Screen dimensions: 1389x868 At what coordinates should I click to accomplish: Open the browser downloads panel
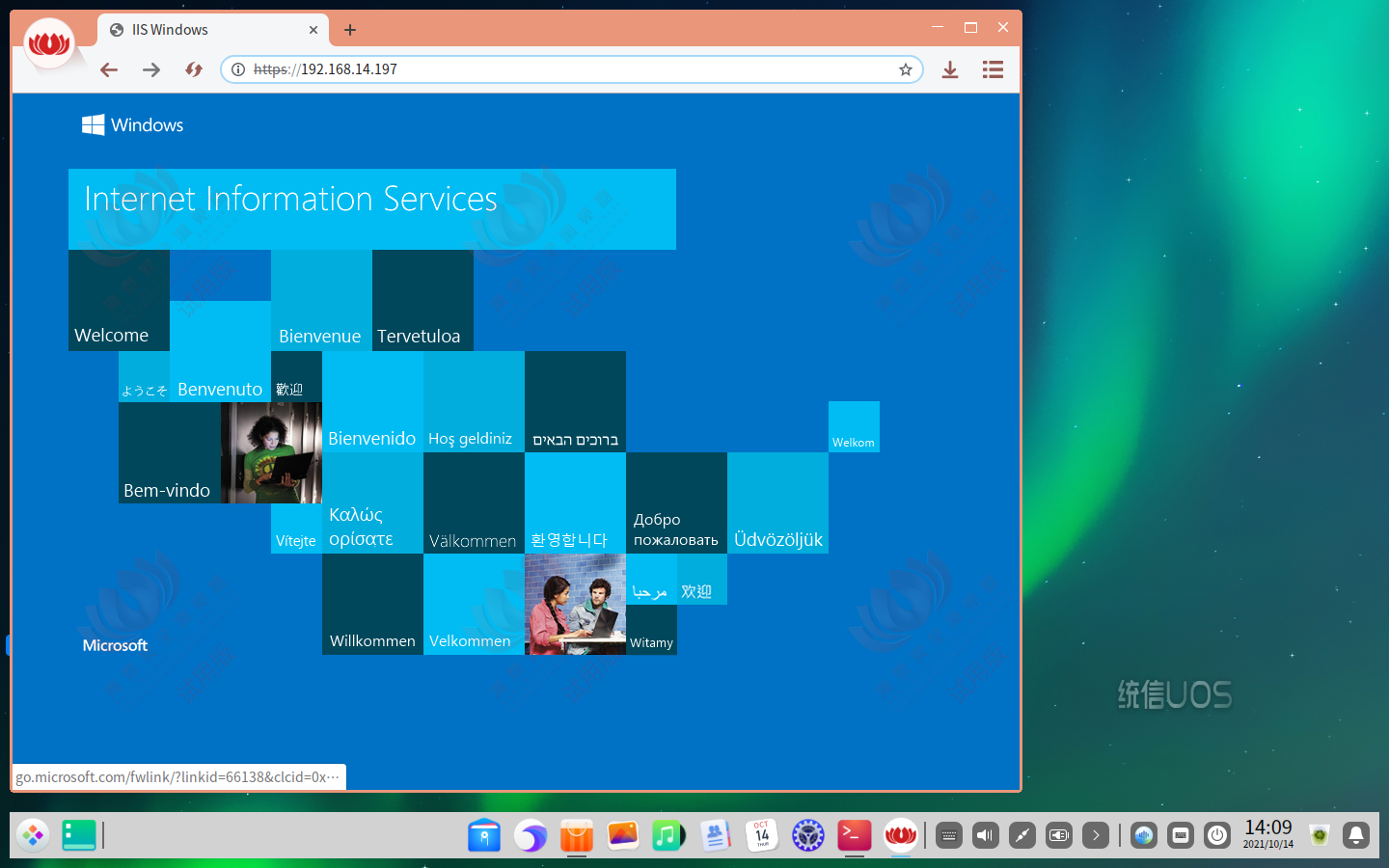tap(950, 69)
